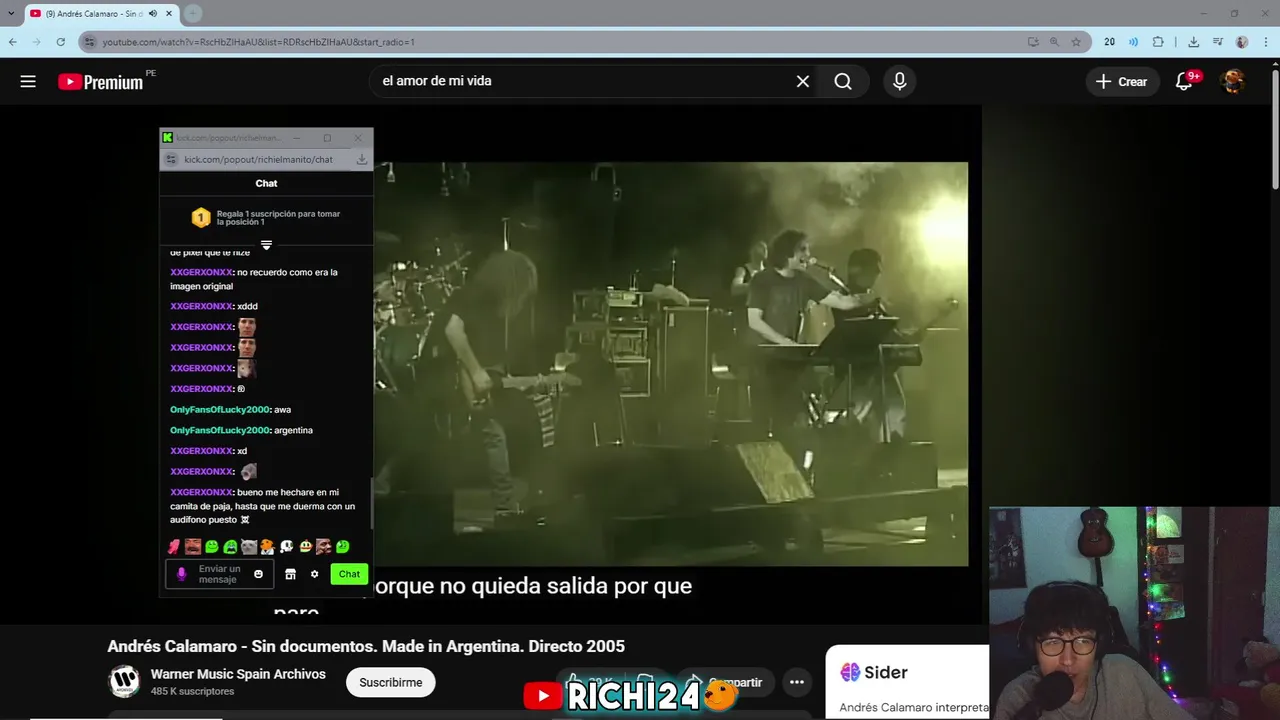Image resolution: width=1280 pixels, height=720 pixels.
Task: Open the Chrome profile avatar
Action: coord(1242,42)
